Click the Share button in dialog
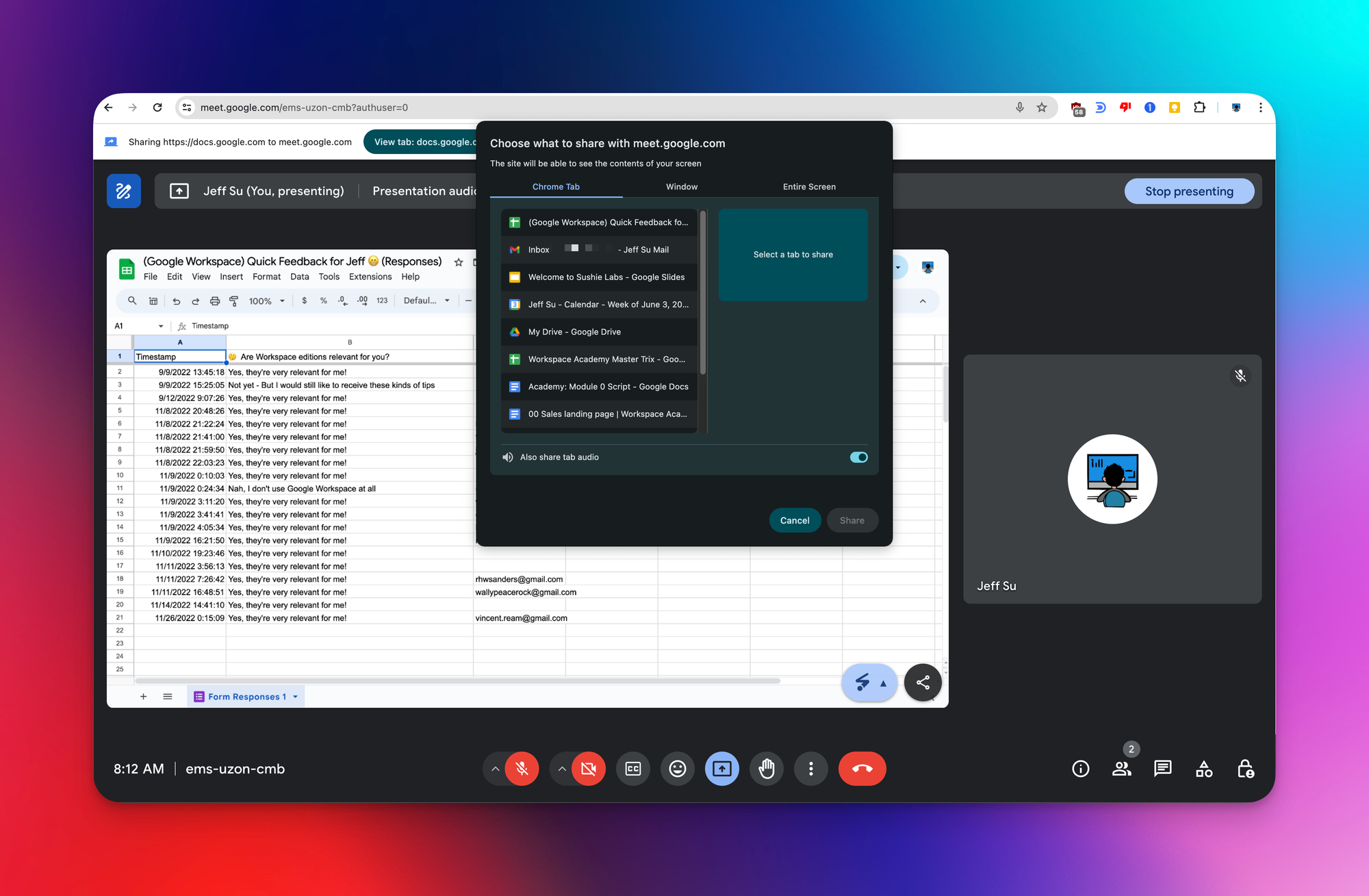The image size is (1369, 896). pos(852,520)
